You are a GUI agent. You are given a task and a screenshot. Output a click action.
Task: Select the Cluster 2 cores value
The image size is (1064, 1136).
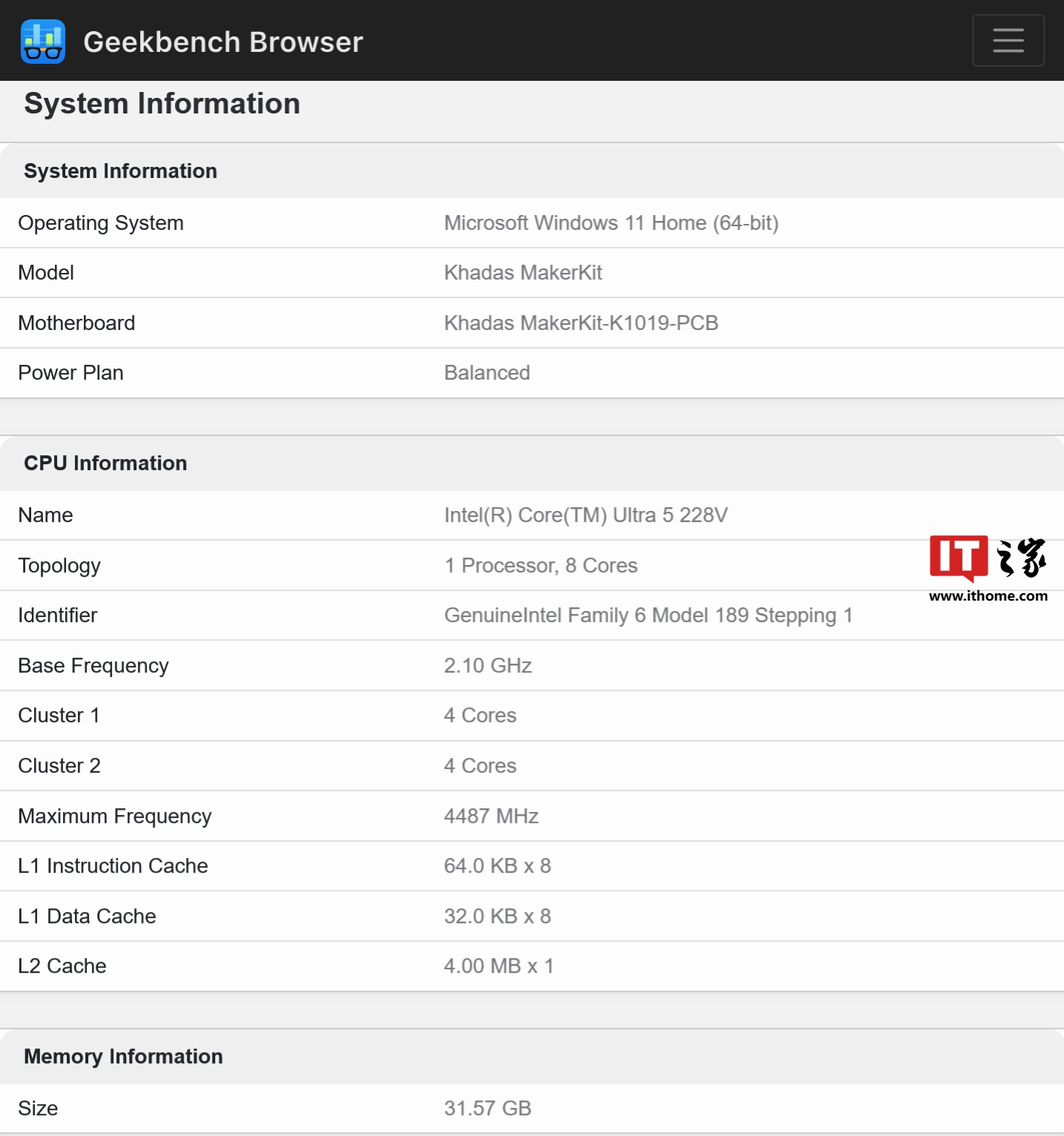[x=480, y=766]
